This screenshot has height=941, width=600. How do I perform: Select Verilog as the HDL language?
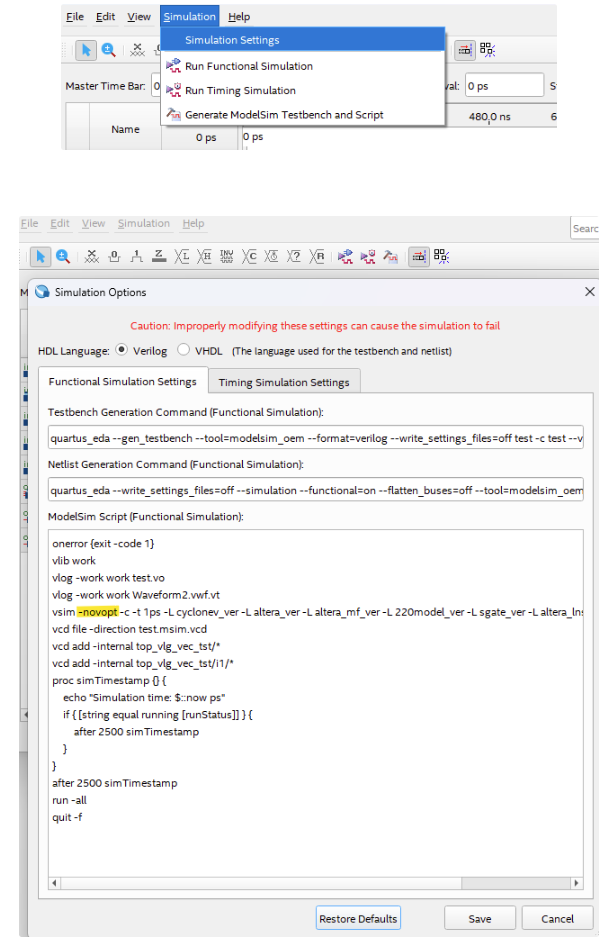click(122, 350)
